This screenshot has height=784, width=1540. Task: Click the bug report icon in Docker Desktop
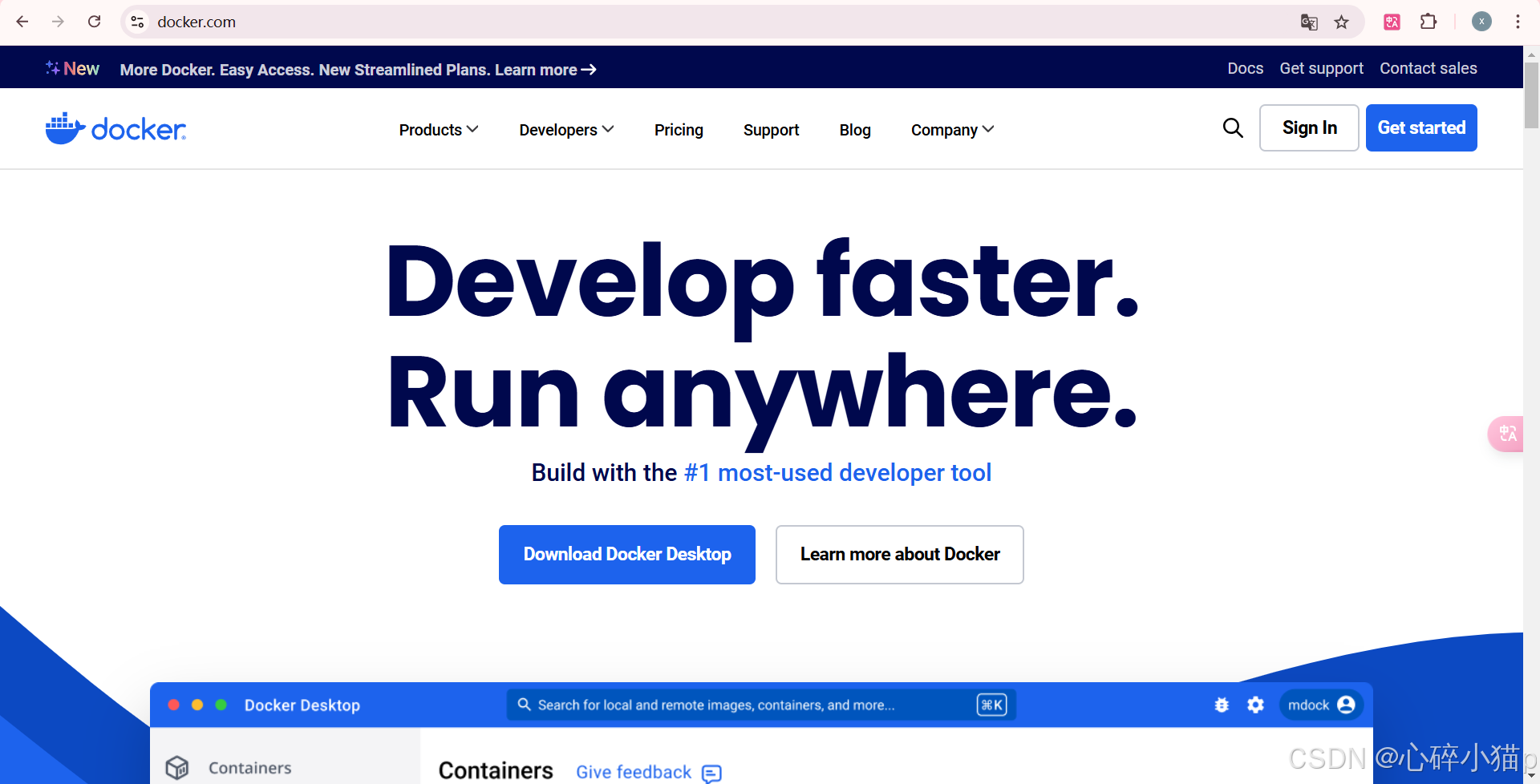[1222, 705]
